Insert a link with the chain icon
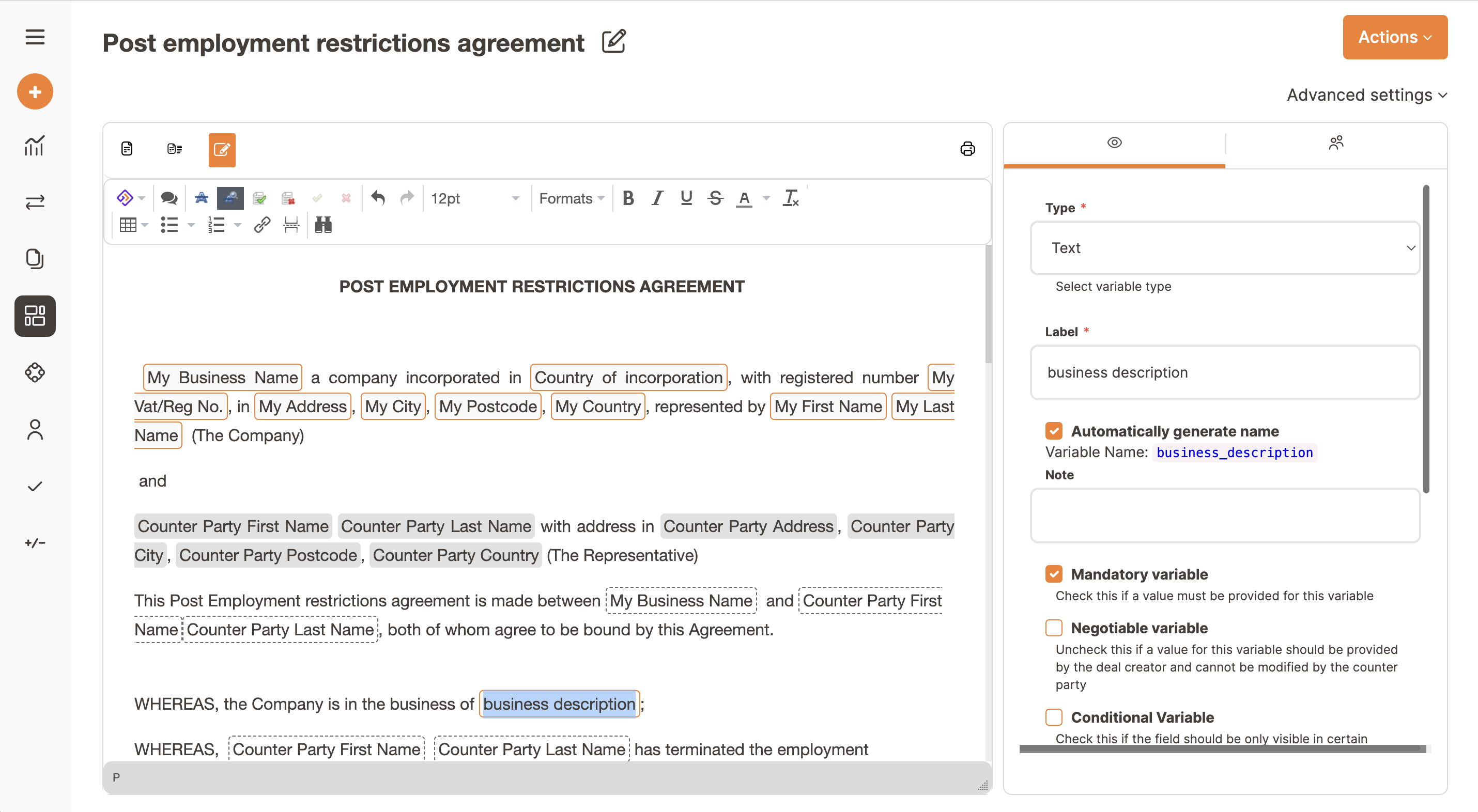The width and height of the screenshot is (1478, 812). pos(262,225)
